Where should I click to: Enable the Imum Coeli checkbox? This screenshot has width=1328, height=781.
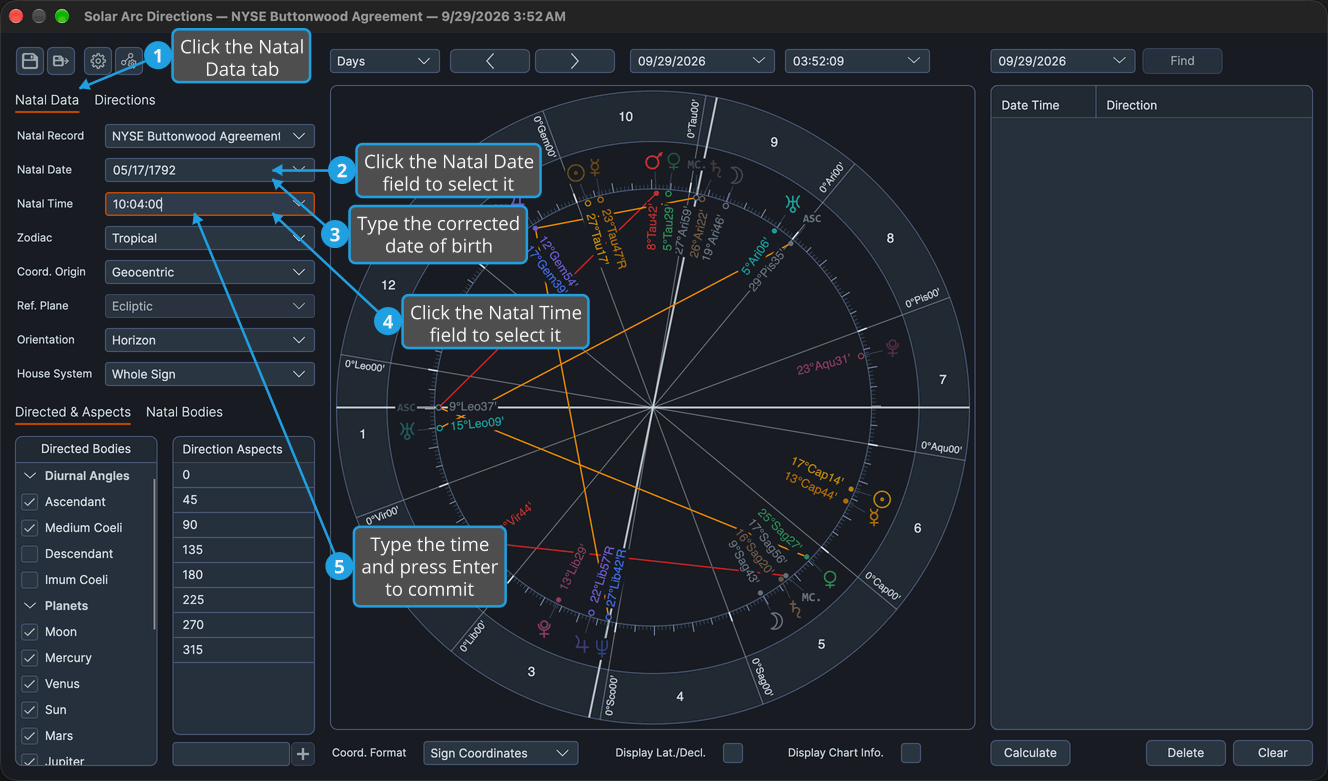coord(30,580)
